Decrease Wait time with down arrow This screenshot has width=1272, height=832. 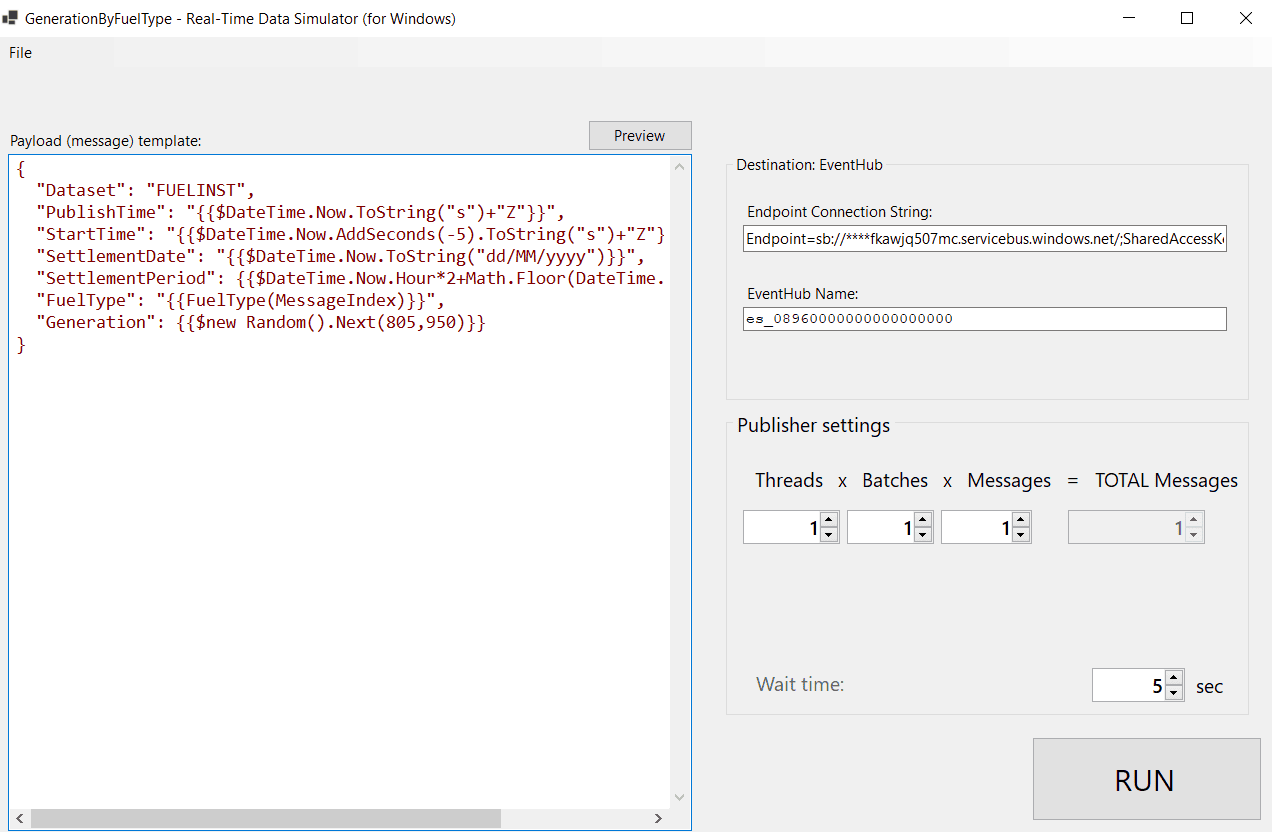[x=1174, y=693]
